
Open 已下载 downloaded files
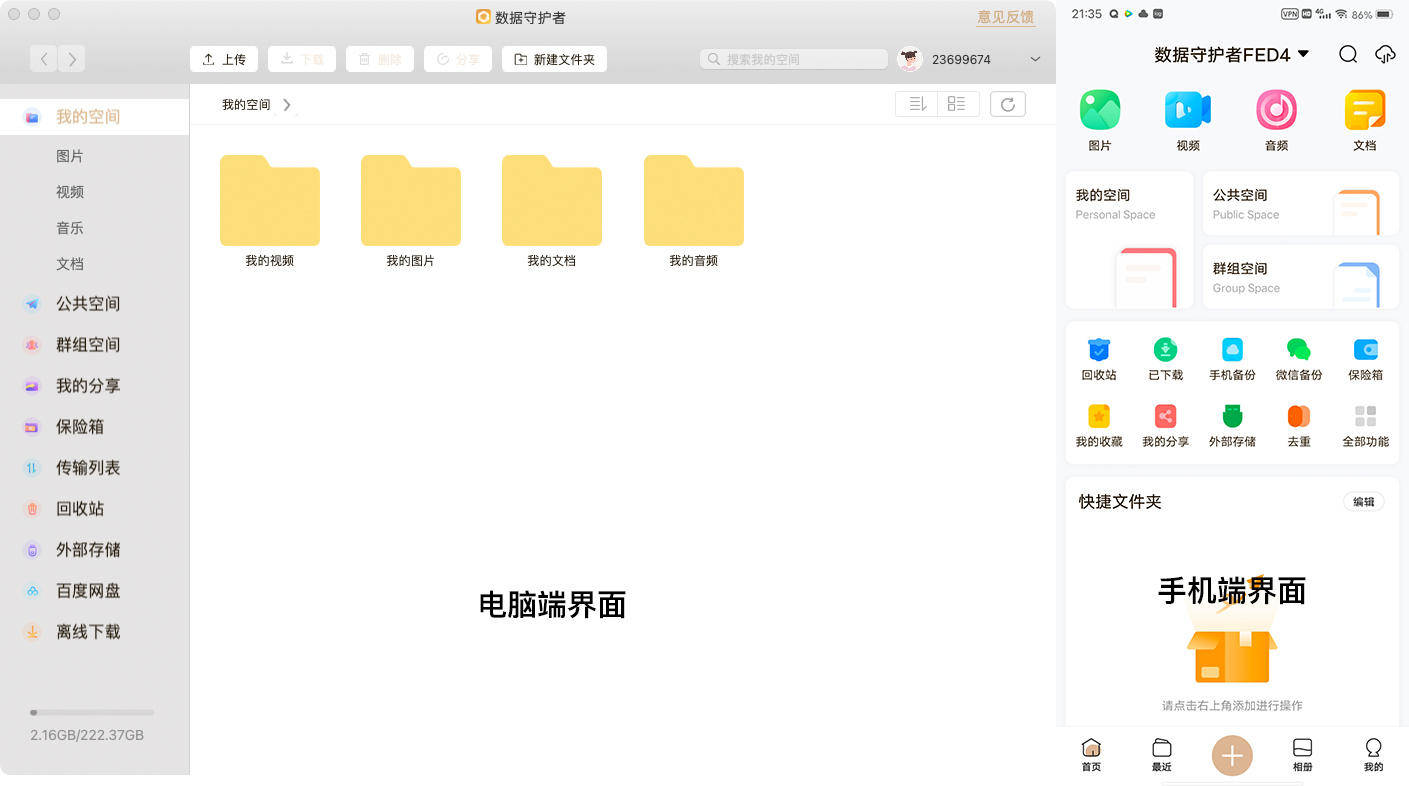point(1165,358)
